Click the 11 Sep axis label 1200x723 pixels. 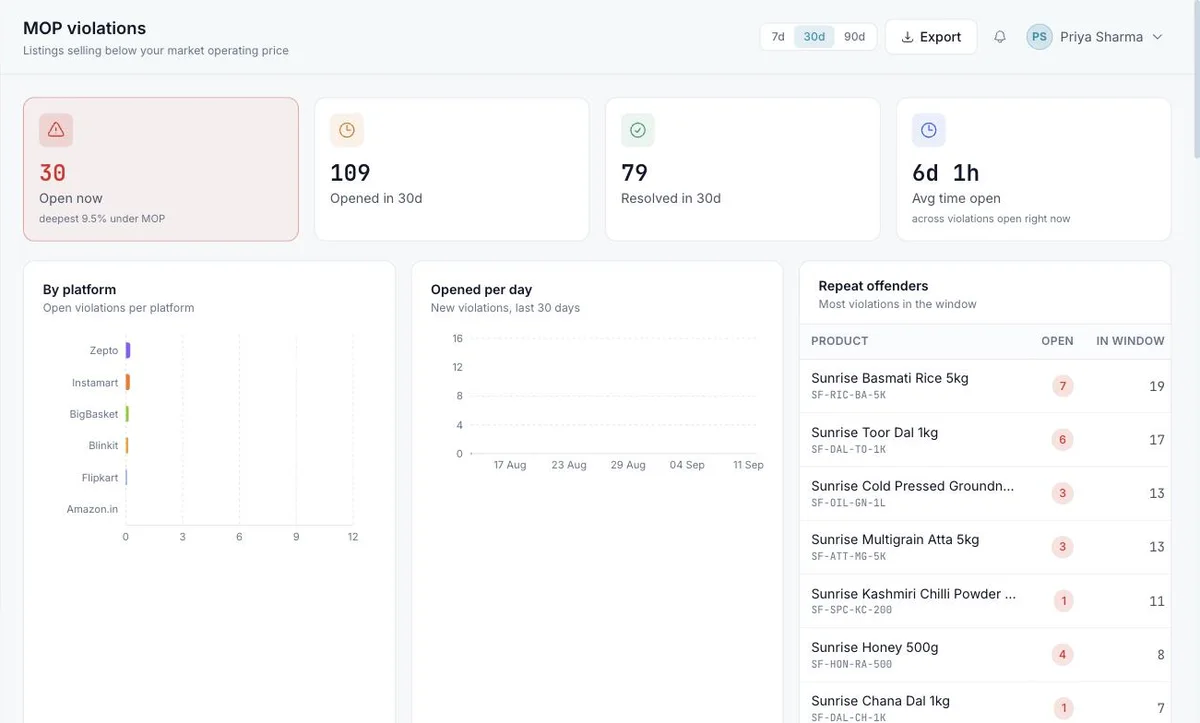(748, 465)
